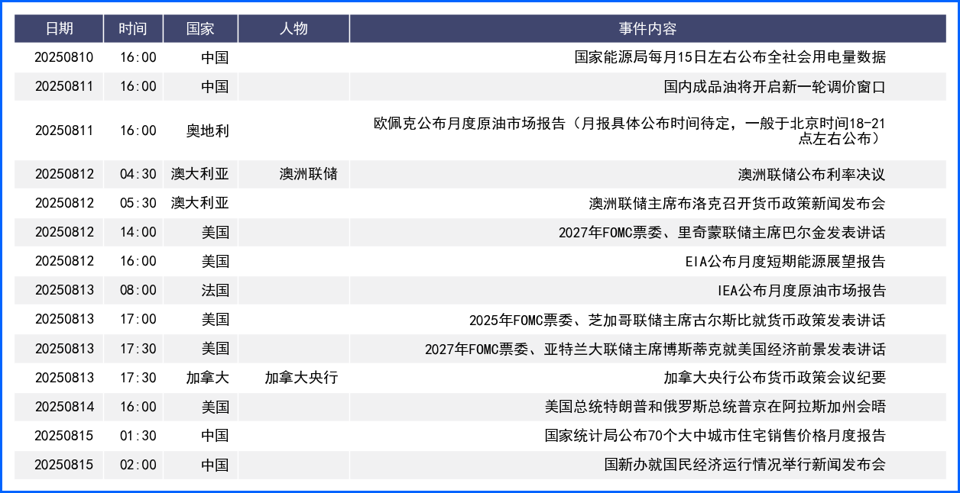Select 中国 in the 01:30 row
The width and height of the screenshot is (960, 493).
click(x=215, y=435)
